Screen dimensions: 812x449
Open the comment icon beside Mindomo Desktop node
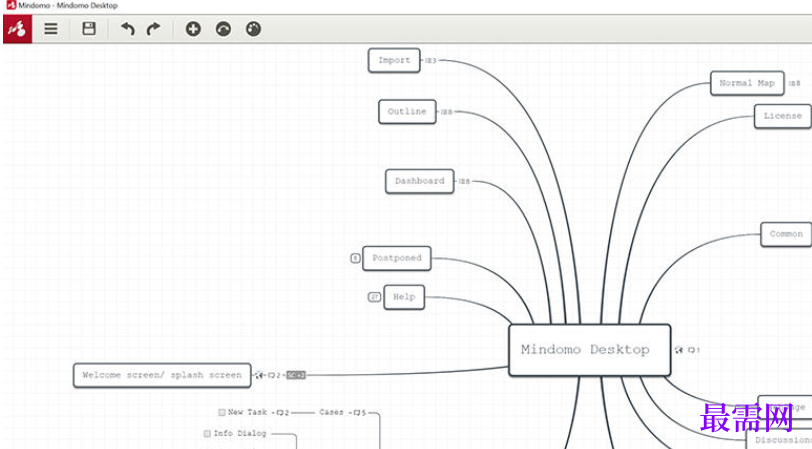click(x=691, y=350)
